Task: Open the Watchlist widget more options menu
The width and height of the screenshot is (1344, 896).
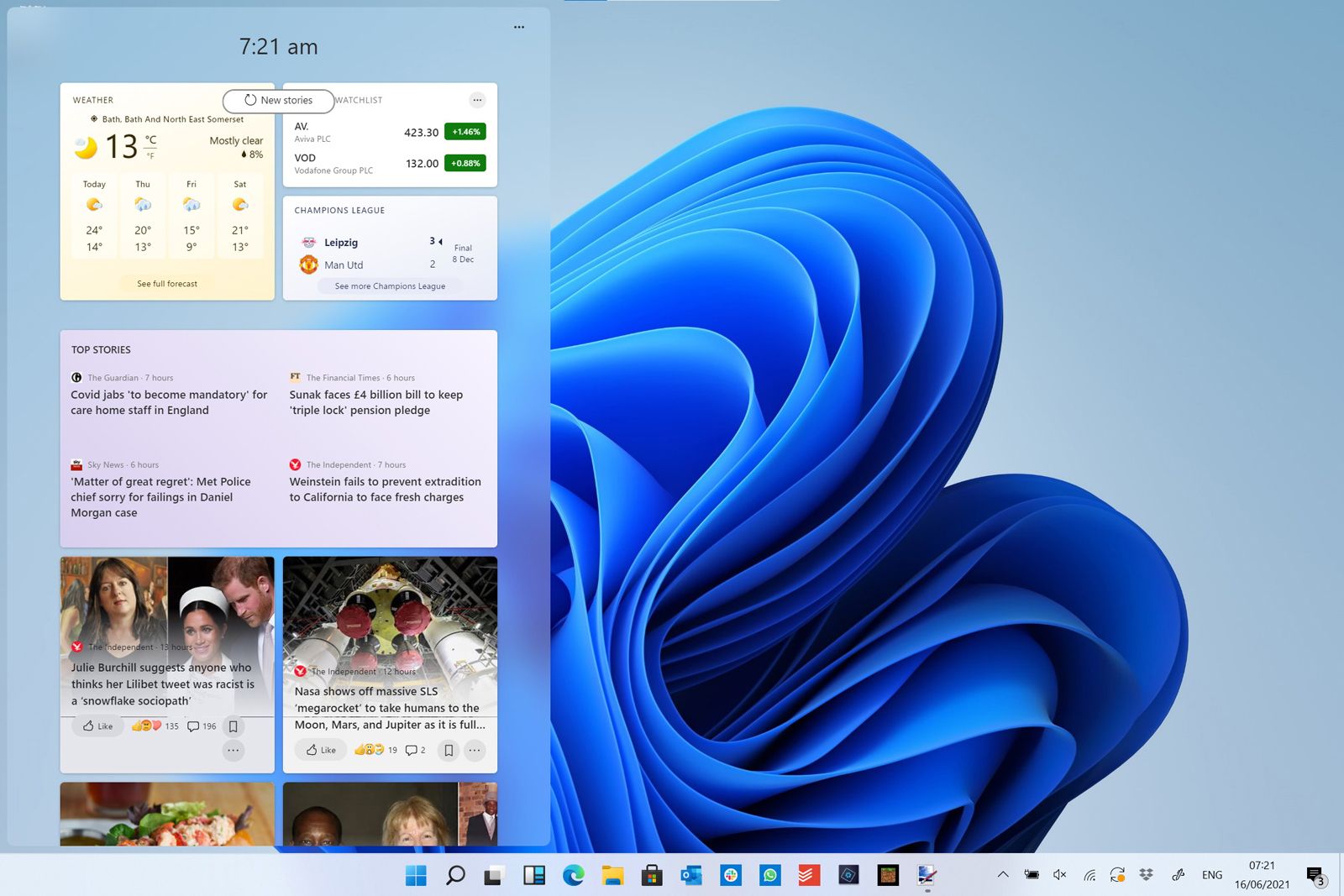Action: 477,99
